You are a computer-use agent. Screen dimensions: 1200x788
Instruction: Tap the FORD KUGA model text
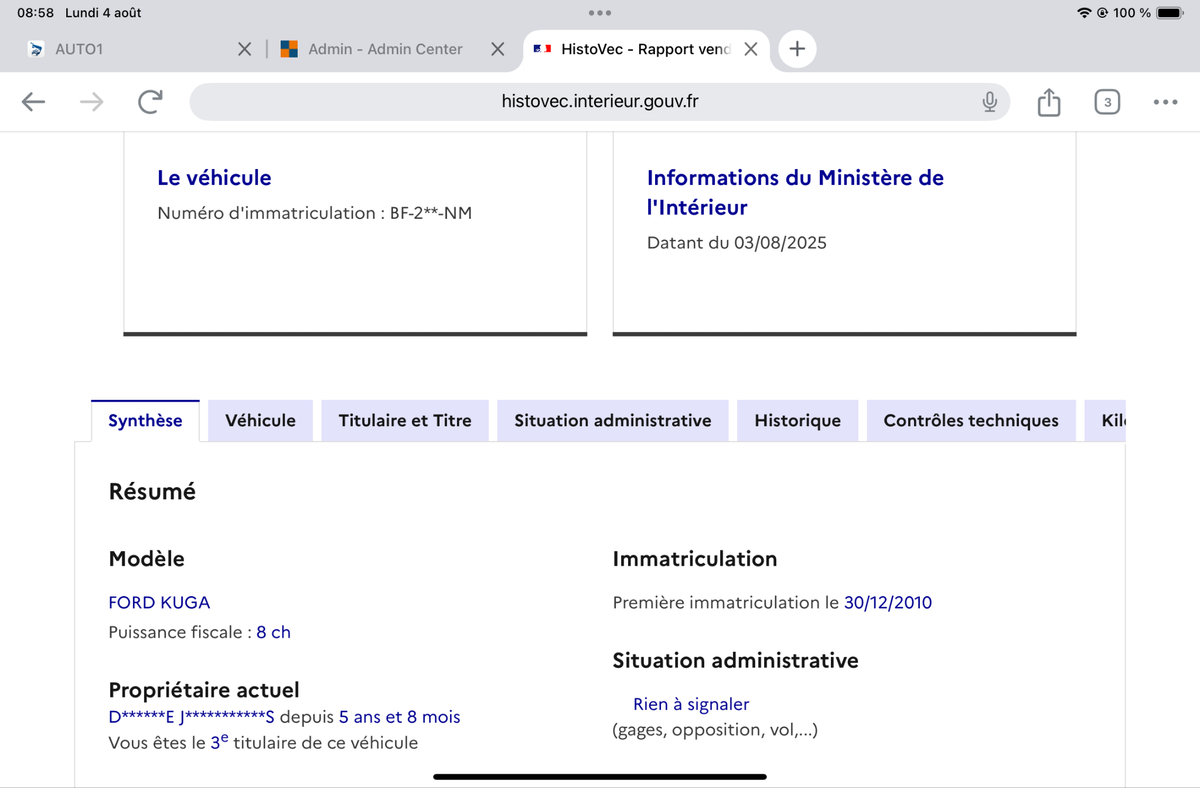pos(159,603)
